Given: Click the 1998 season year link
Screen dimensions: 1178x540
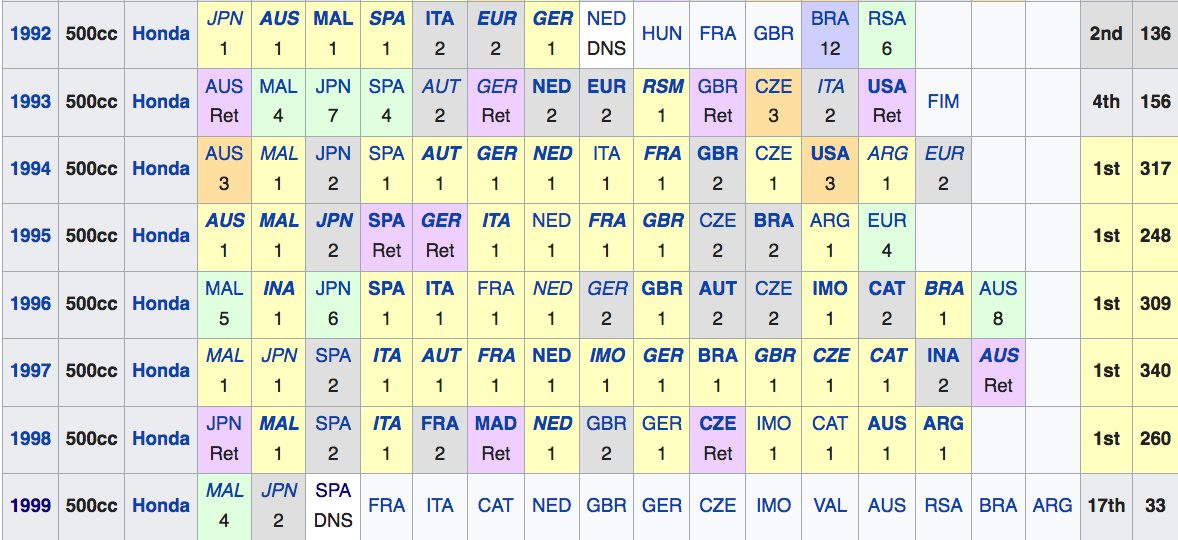Looking at the screenshot, I should (30, 438).
